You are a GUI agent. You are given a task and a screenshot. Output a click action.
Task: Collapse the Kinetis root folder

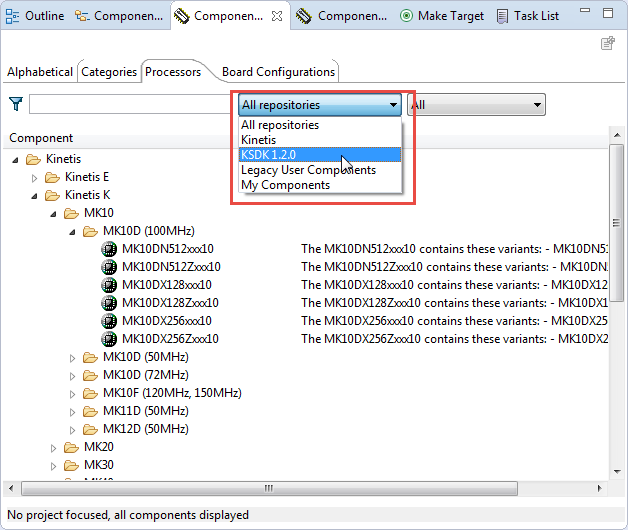click(x=15, y=160)
